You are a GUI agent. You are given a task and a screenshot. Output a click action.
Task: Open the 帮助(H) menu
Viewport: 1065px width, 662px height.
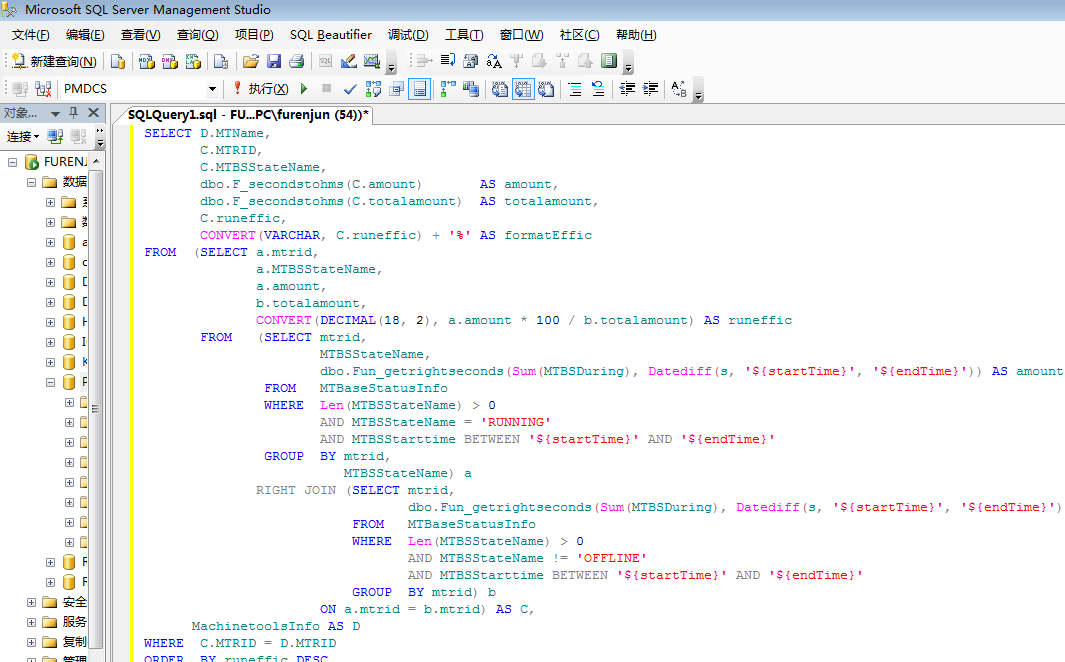(636, 35)
